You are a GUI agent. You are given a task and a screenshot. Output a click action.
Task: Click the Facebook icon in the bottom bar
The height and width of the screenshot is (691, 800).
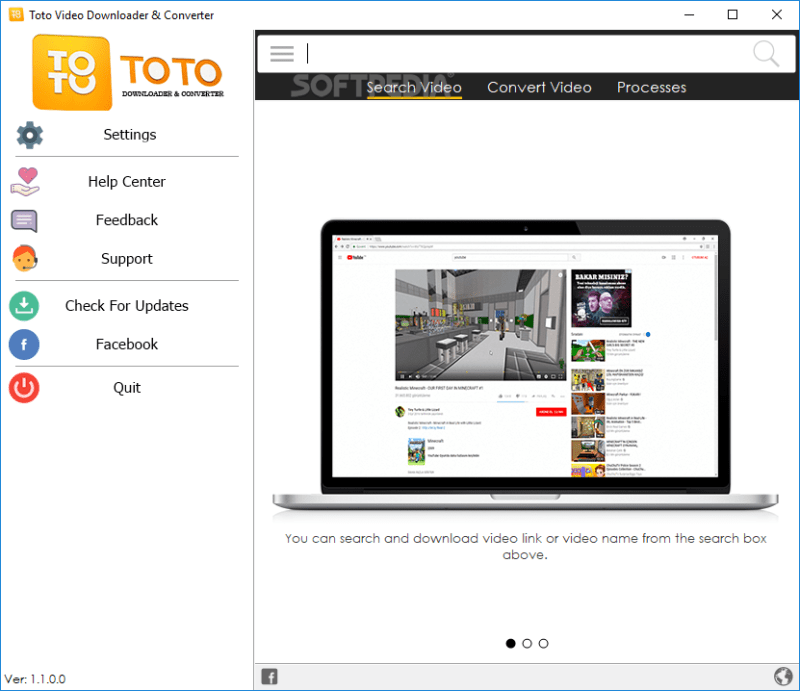point(269,677)
